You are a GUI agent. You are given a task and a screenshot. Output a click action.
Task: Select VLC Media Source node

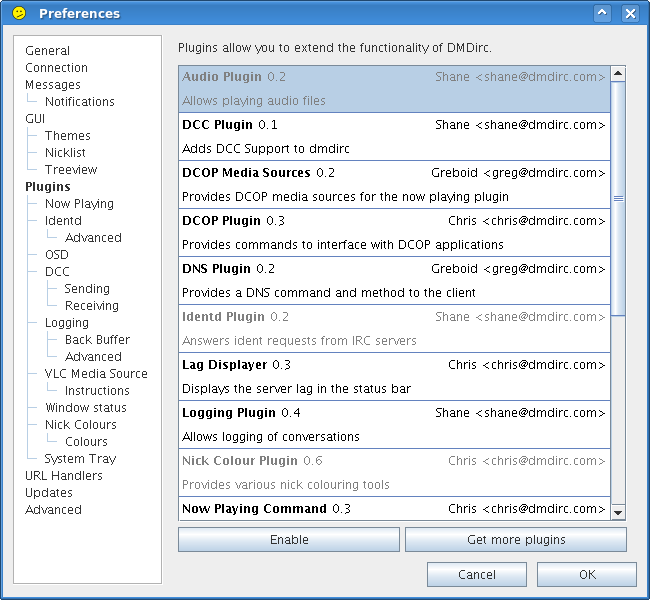[96, 374]
